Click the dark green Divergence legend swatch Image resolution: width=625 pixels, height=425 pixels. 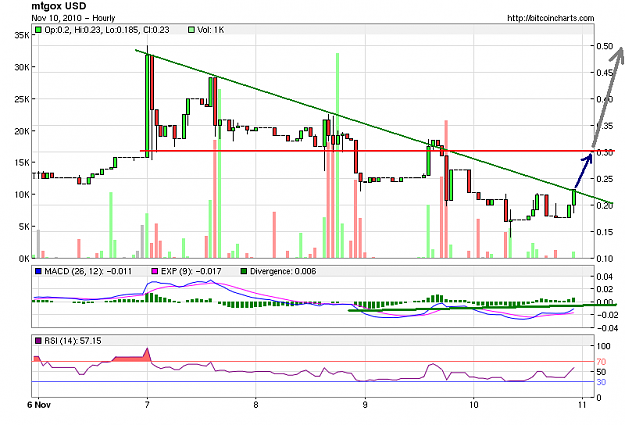(244, 272)
